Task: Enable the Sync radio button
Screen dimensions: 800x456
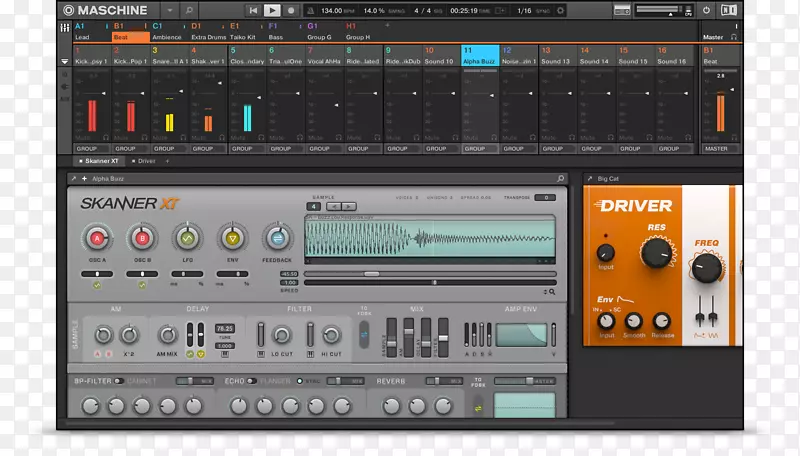Action: pyautogui.click(x=299, y=380)
